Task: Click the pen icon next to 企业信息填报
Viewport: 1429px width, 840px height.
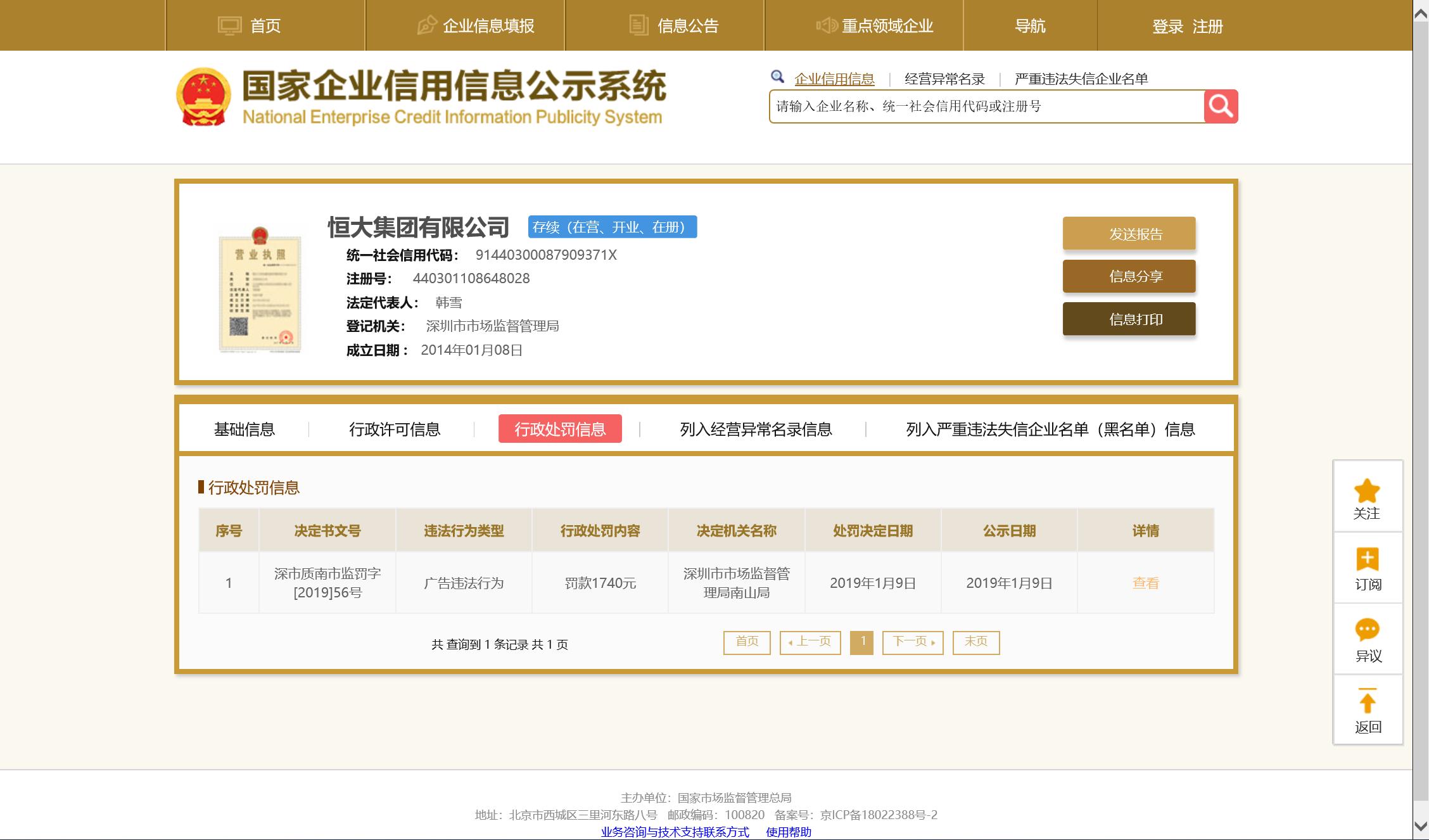Action: pyautogui.click(x=426, y=25)
